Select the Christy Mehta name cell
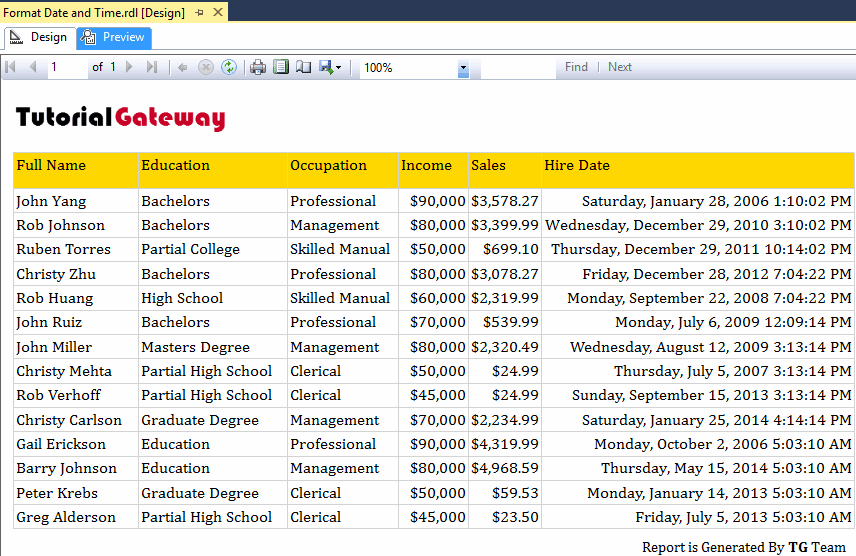Viewport: 856px width, 556px height. 76,371
